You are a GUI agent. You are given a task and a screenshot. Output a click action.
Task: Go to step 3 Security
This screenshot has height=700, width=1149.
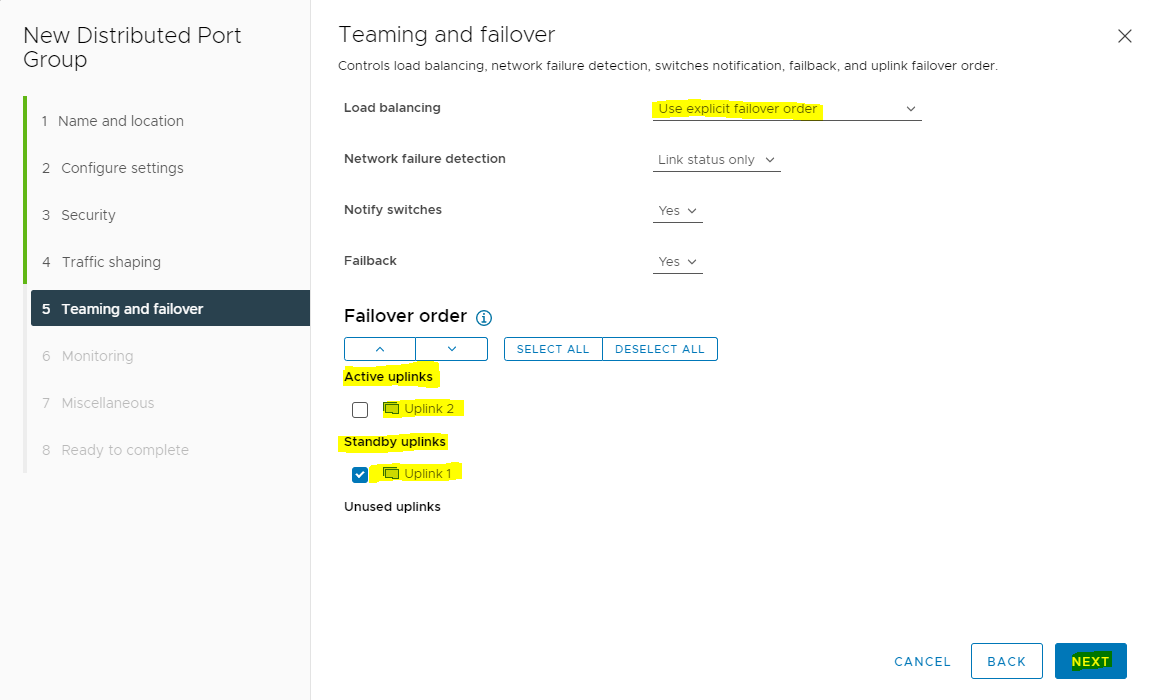coord(78,215)
